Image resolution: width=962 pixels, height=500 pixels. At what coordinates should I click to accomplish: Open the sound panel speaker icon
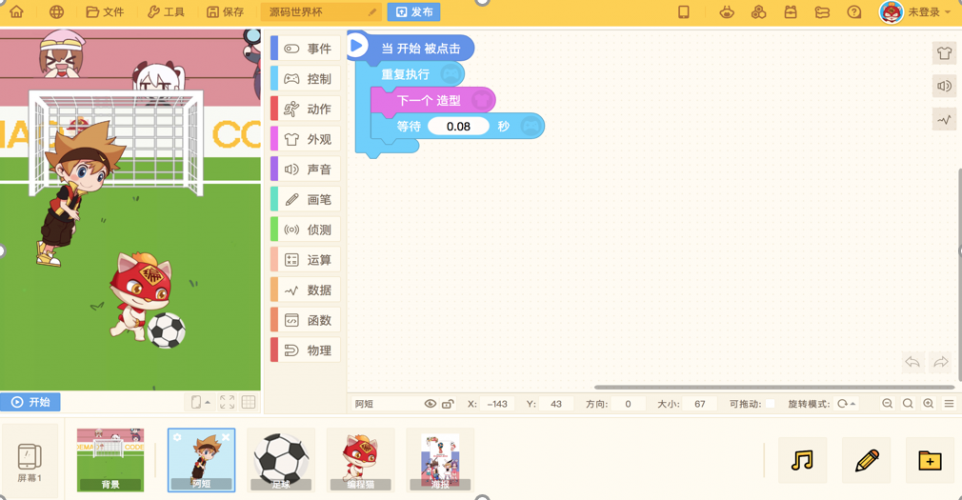(x=944, y=86)
